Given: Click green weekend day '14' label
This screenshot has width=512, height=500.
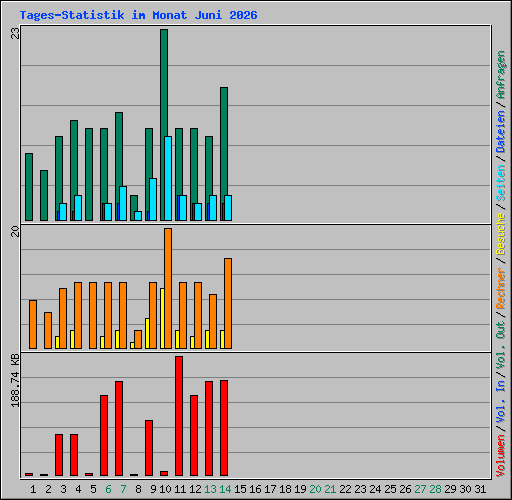Looking at the screenshot, I should point(225,489).
